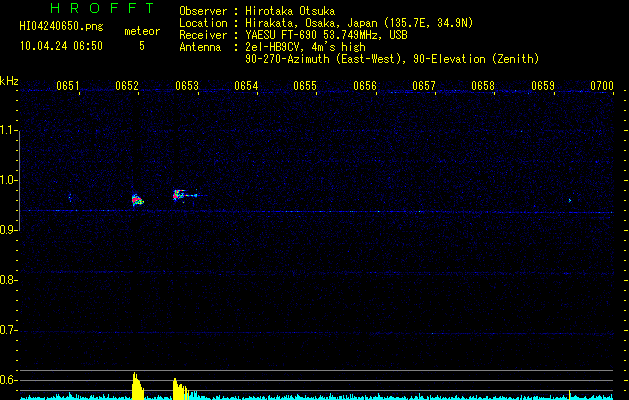Click the 0655 time label
This screenshot has width=629, height=400.
pyautogui.click(x=305, y=85)
